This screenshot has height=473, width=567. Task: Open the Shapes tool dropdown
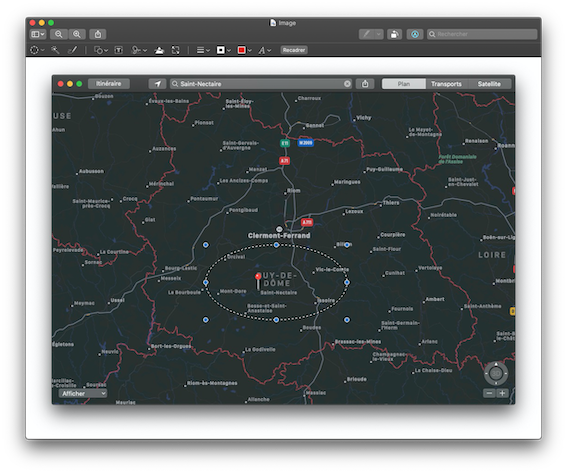pos(101,50)
